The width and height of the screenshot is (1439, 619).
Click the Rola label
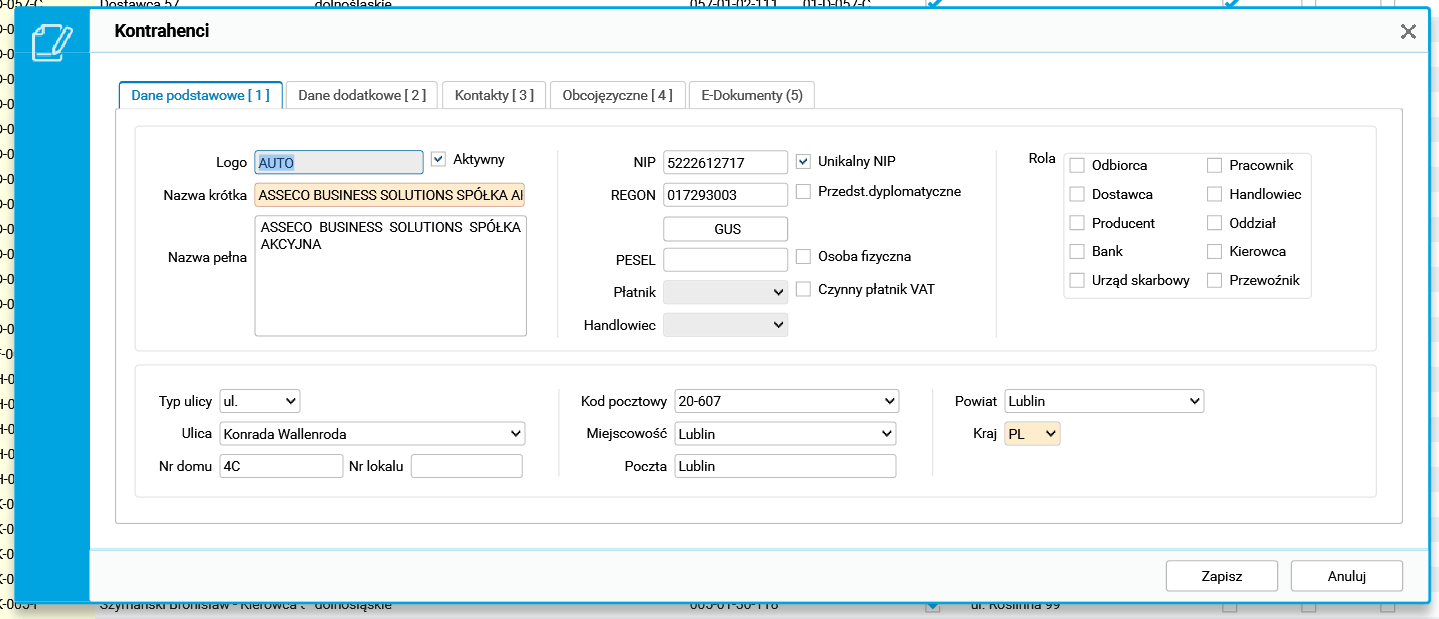[x=1042, y=159]
